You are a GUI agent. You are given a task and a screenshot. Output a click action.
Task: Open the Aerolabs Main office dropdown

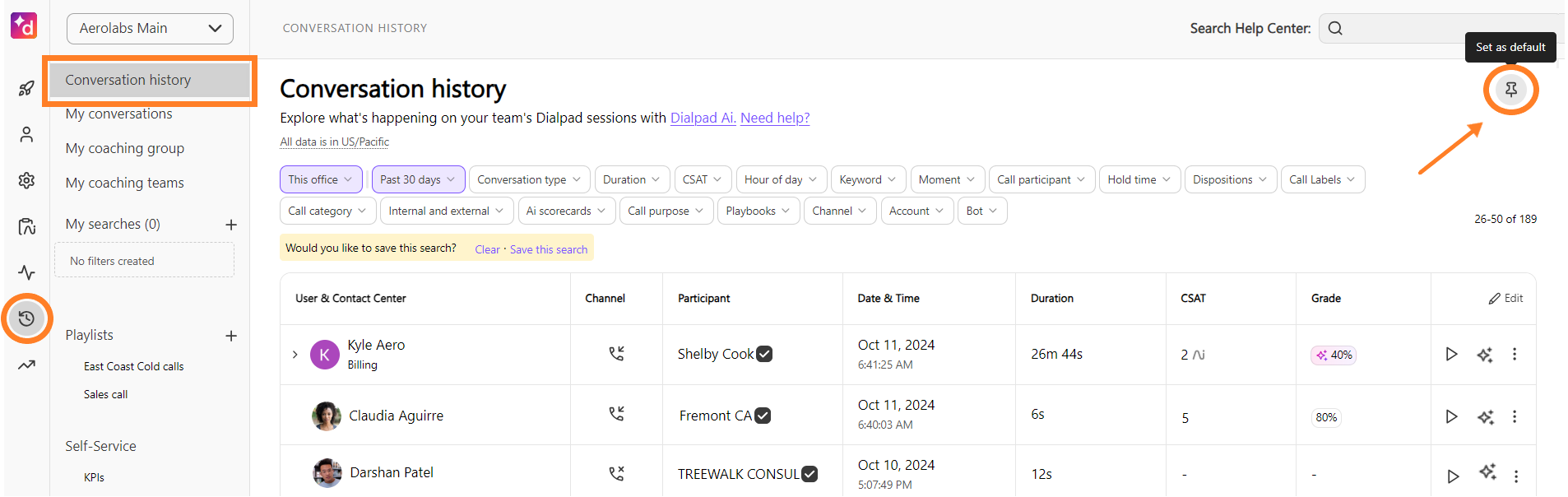pyautogui.click(x=150, y=29)
